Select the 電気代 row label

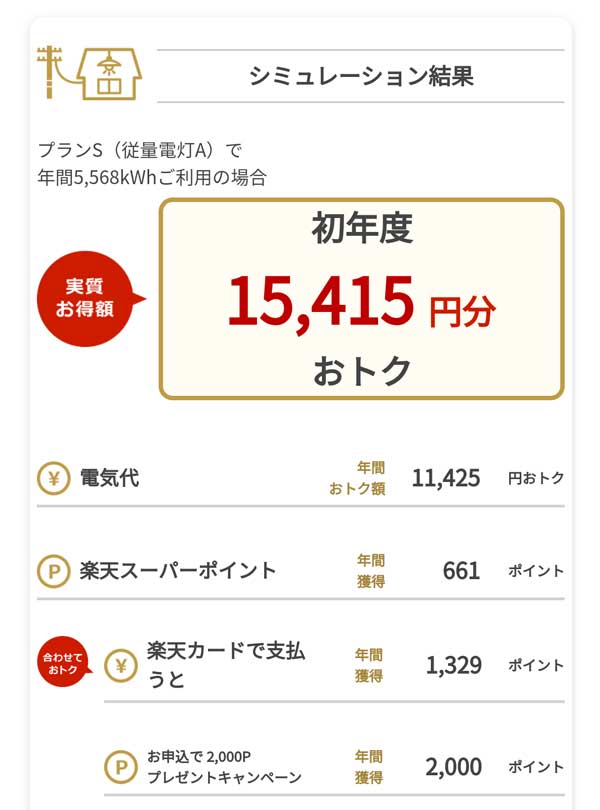109,478
